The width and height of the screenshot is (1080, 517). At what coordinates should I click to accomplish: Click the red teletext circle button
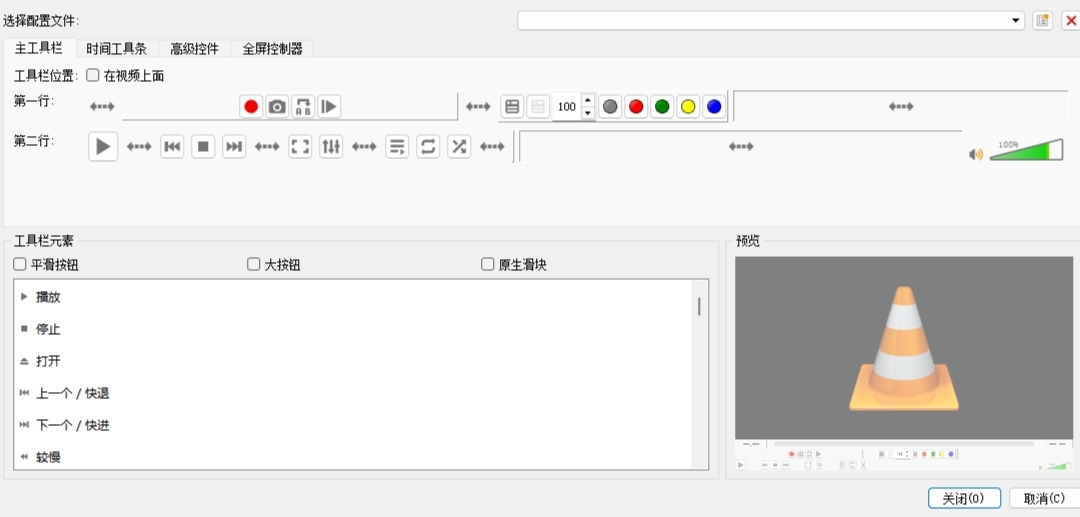[x=636, y=107]
